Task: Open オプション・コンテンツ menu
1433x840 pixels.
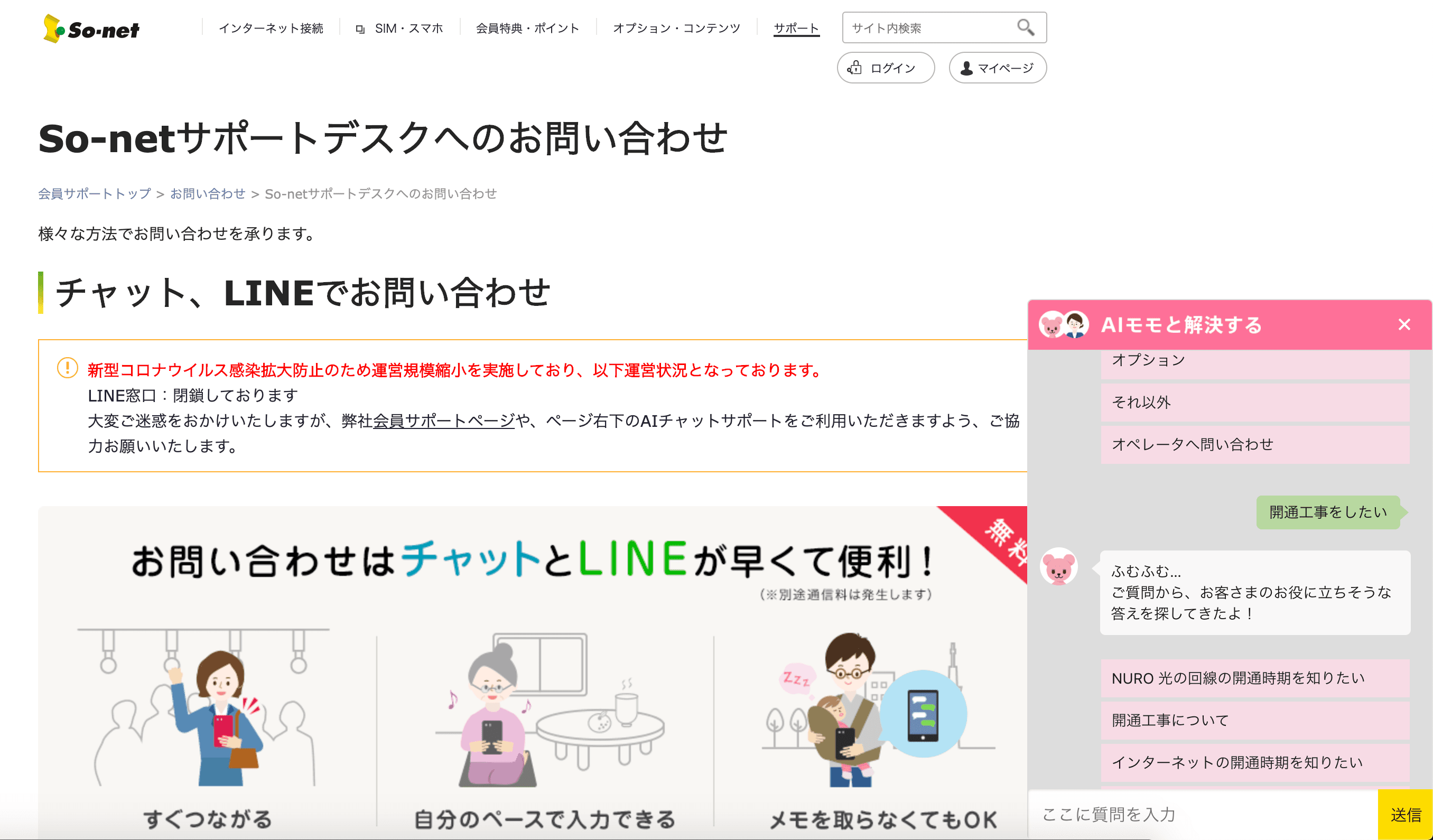Action: [676, 28]
